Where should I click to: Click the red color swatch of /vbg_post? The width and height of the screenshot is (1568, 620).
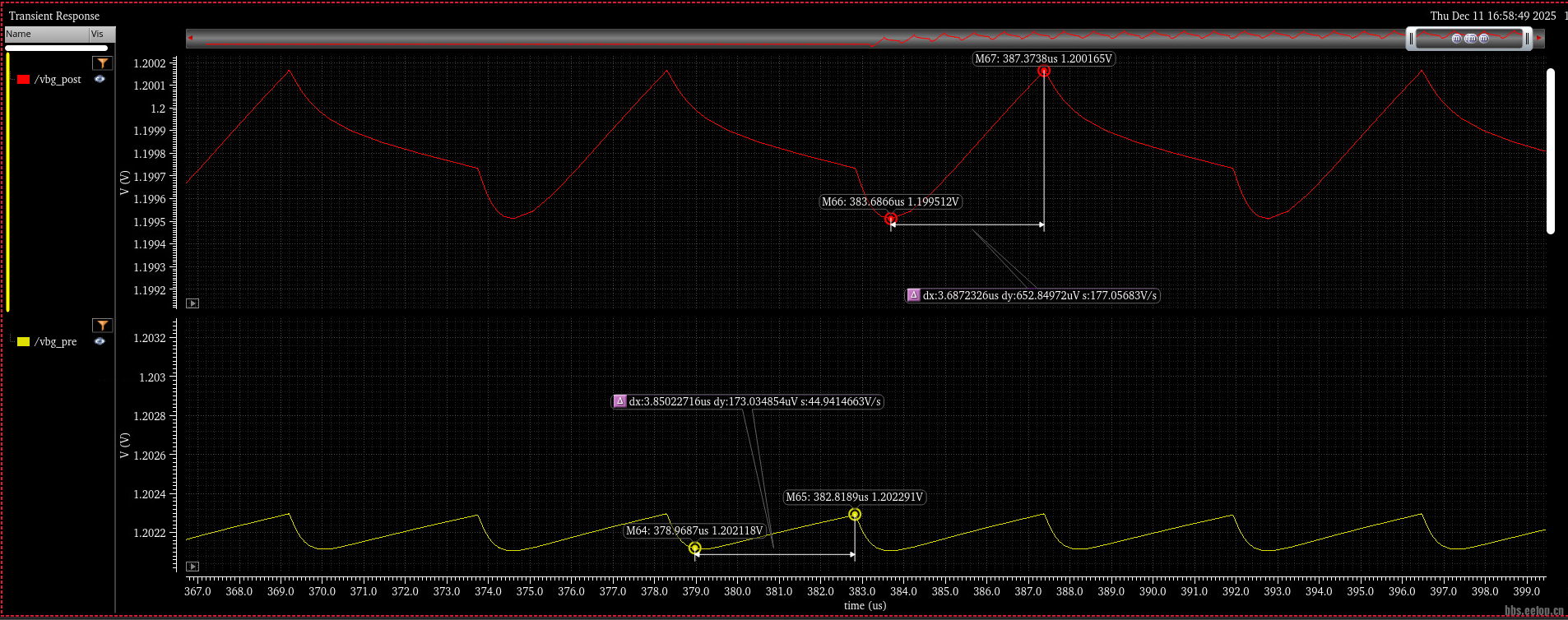pos(23,80)
